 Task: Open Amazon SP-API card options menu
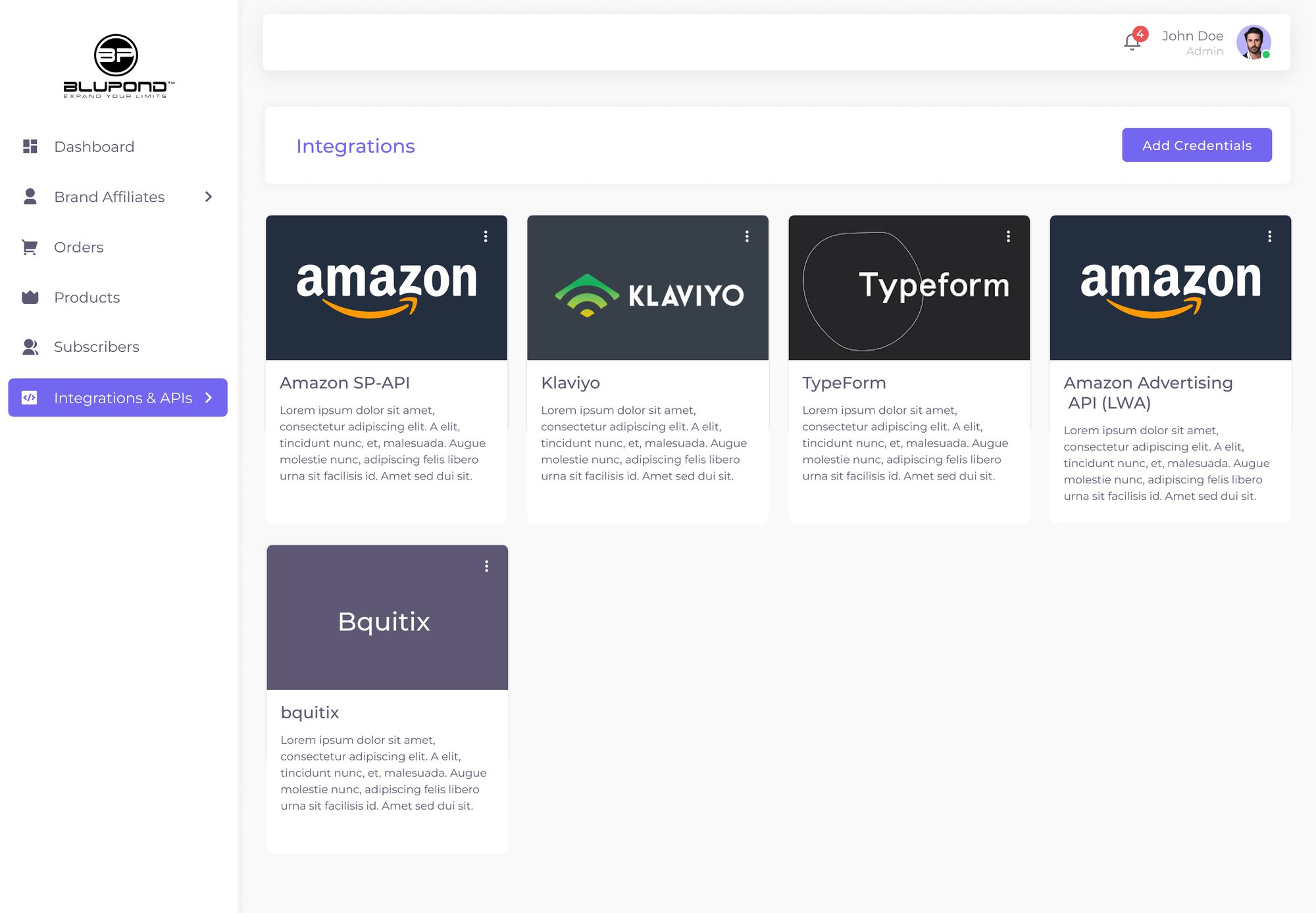tap(486, 236)
